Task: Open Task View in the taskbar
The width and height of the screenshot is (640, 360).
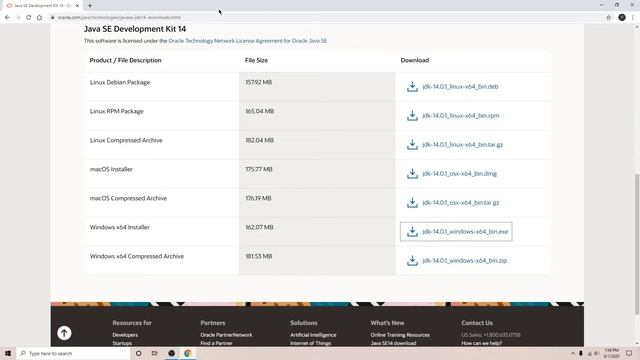Action: pyautogui.click(x=155, y=353)
